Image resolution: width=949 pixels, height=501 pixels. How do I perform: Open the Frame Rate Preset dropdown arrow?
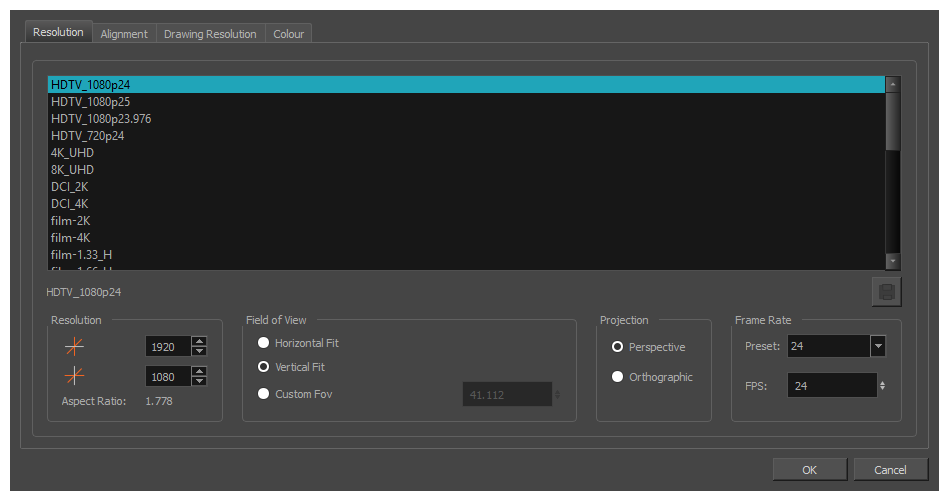pyautogui.click(x=878, y=346)
